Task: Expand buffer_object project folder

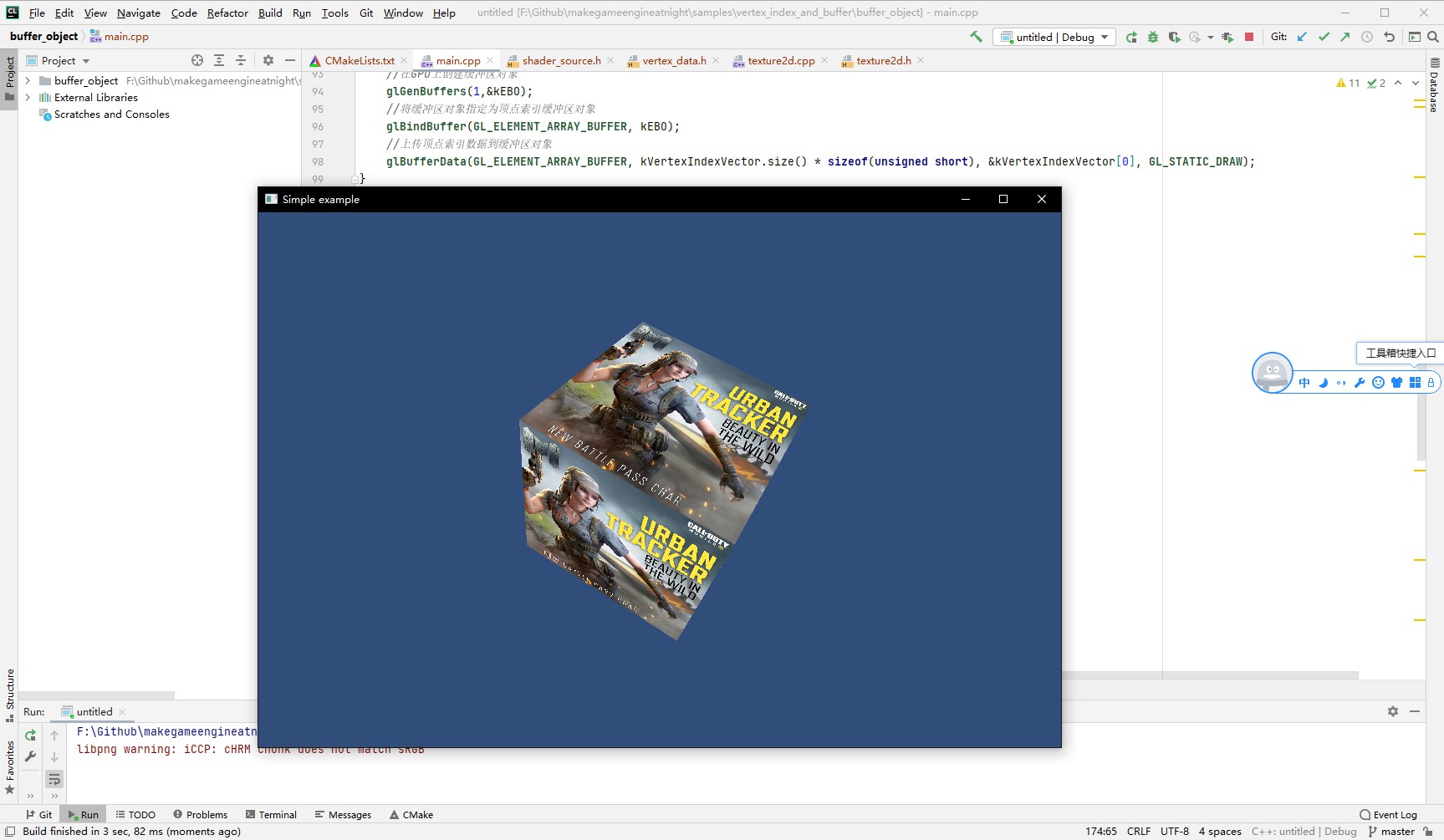Action: pos(28,80)
